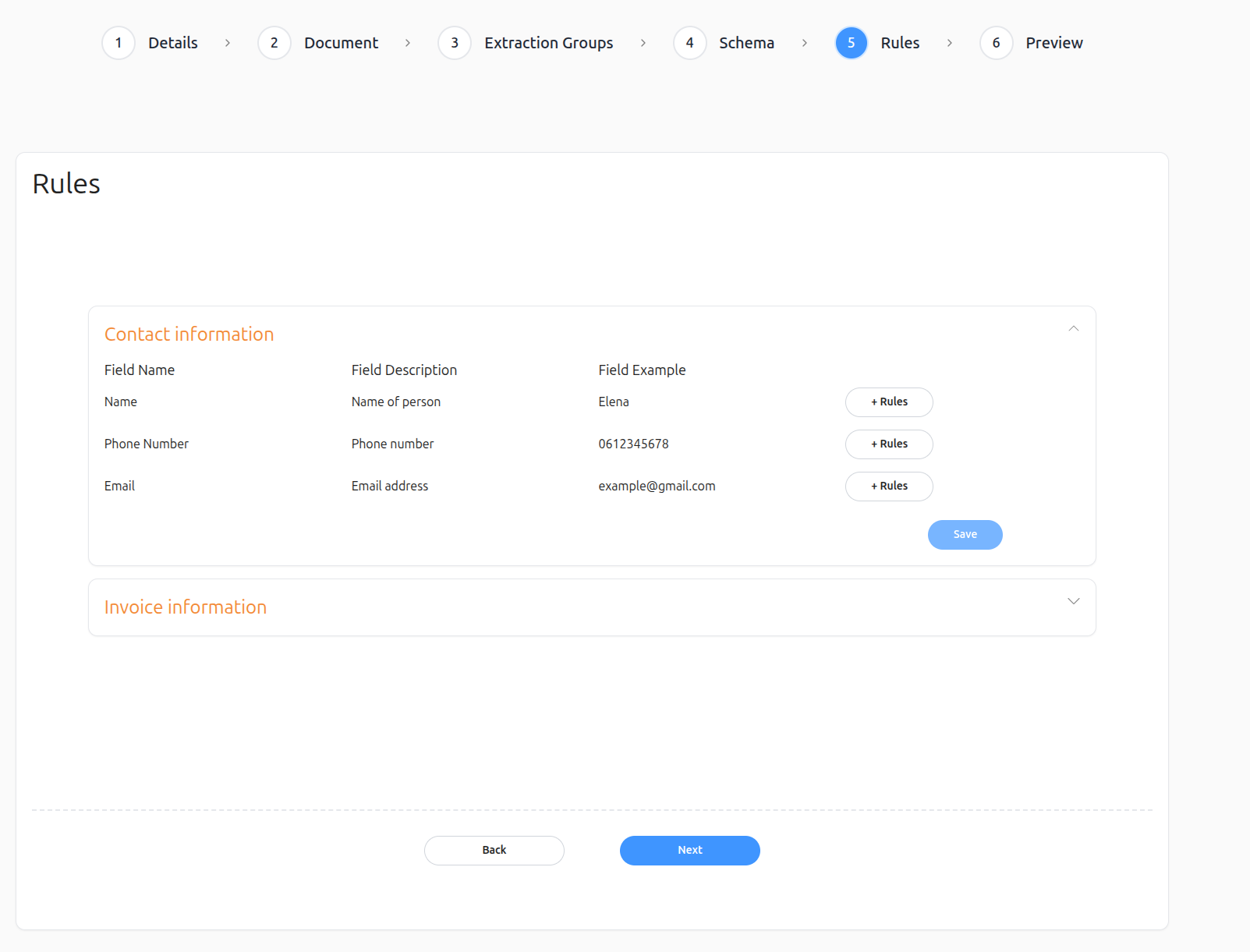Click the Contact information heading
Screen dimensions: 1250x952
tap(189, 334)
